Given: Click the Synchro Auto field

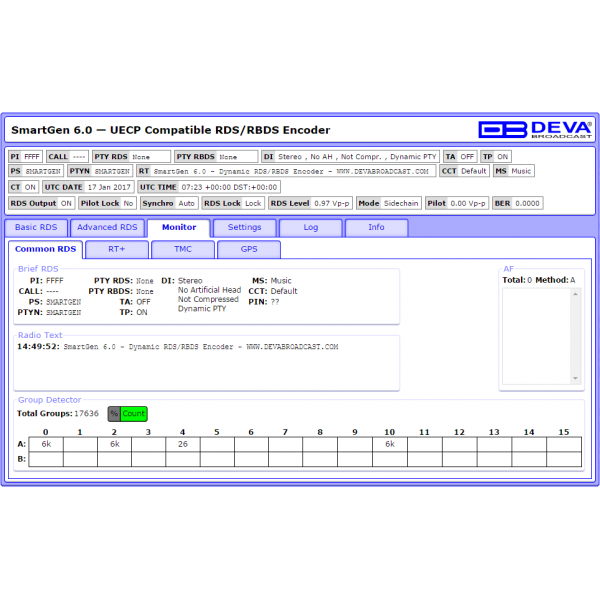Looking at the screenshot, I should (x=169, y=203).
